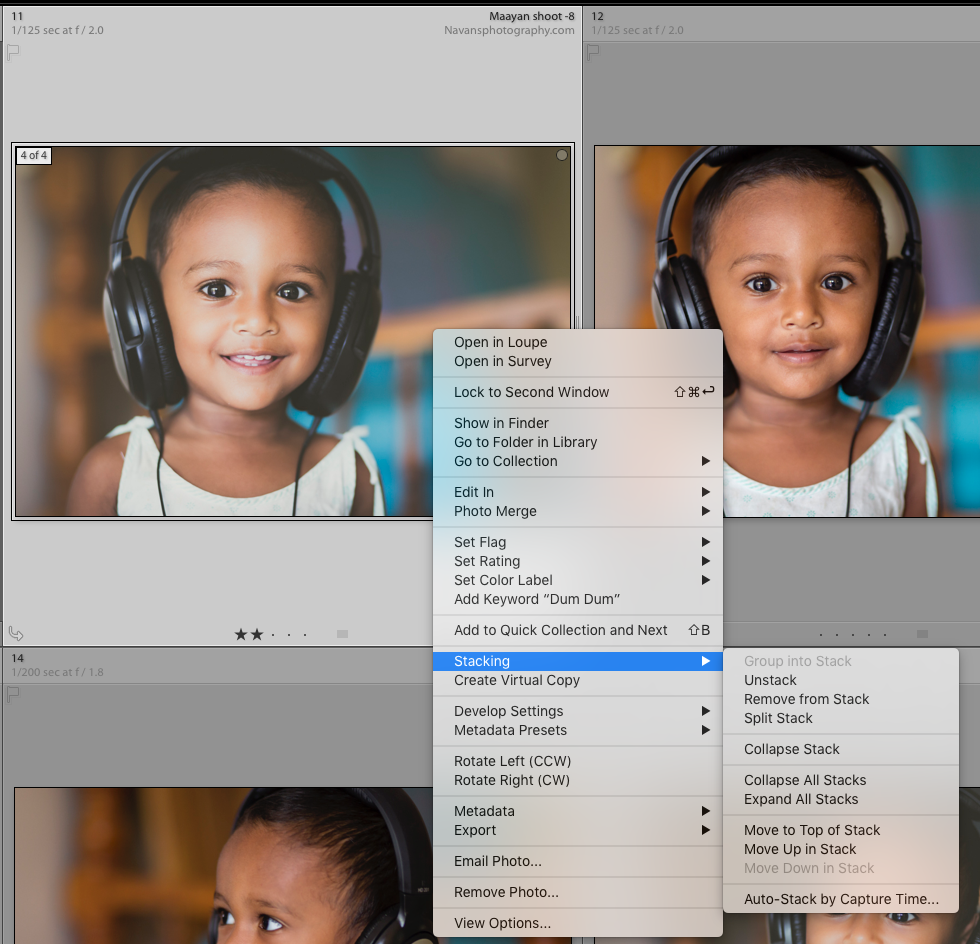This screenshot has height=944, width=980.
Task: Click 'Navansphotography.com' text on photo 11
Action: [509, 30]
